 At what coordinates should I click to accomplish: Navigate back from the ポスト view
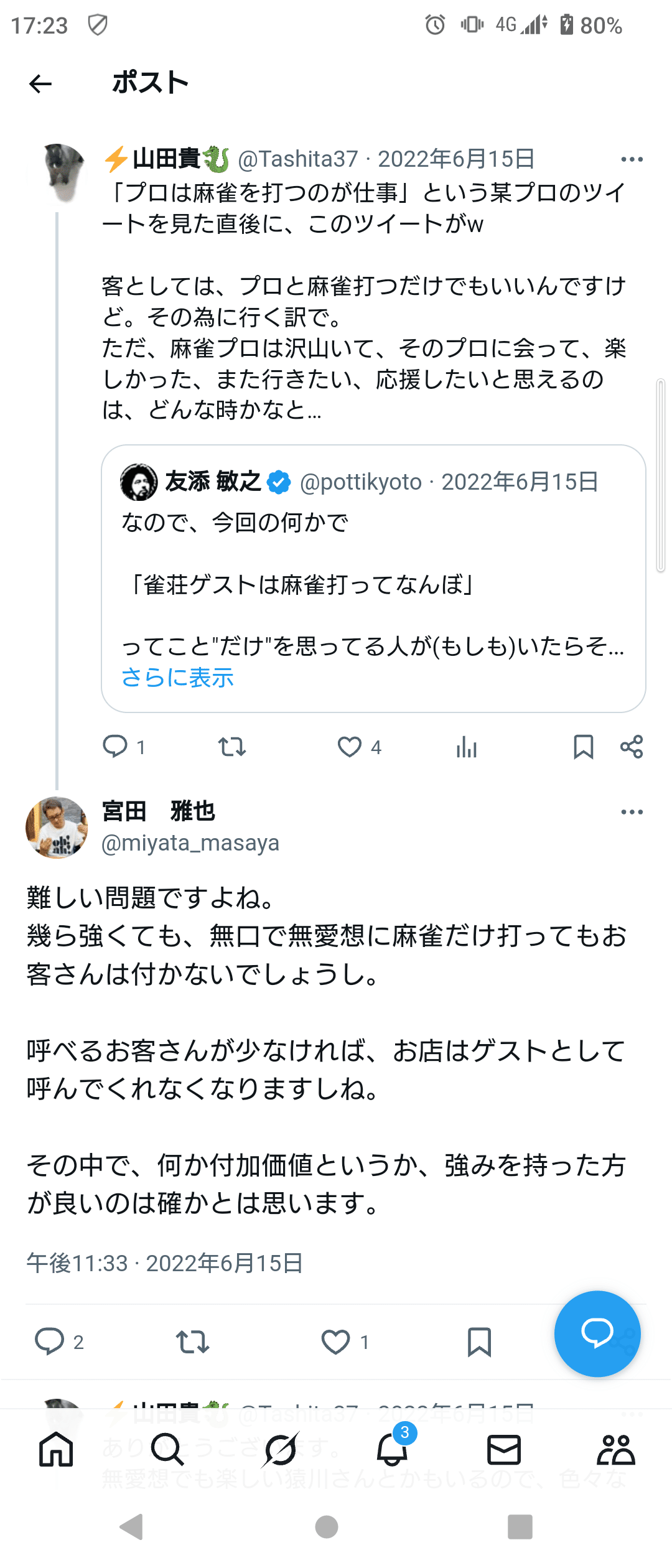39,83
